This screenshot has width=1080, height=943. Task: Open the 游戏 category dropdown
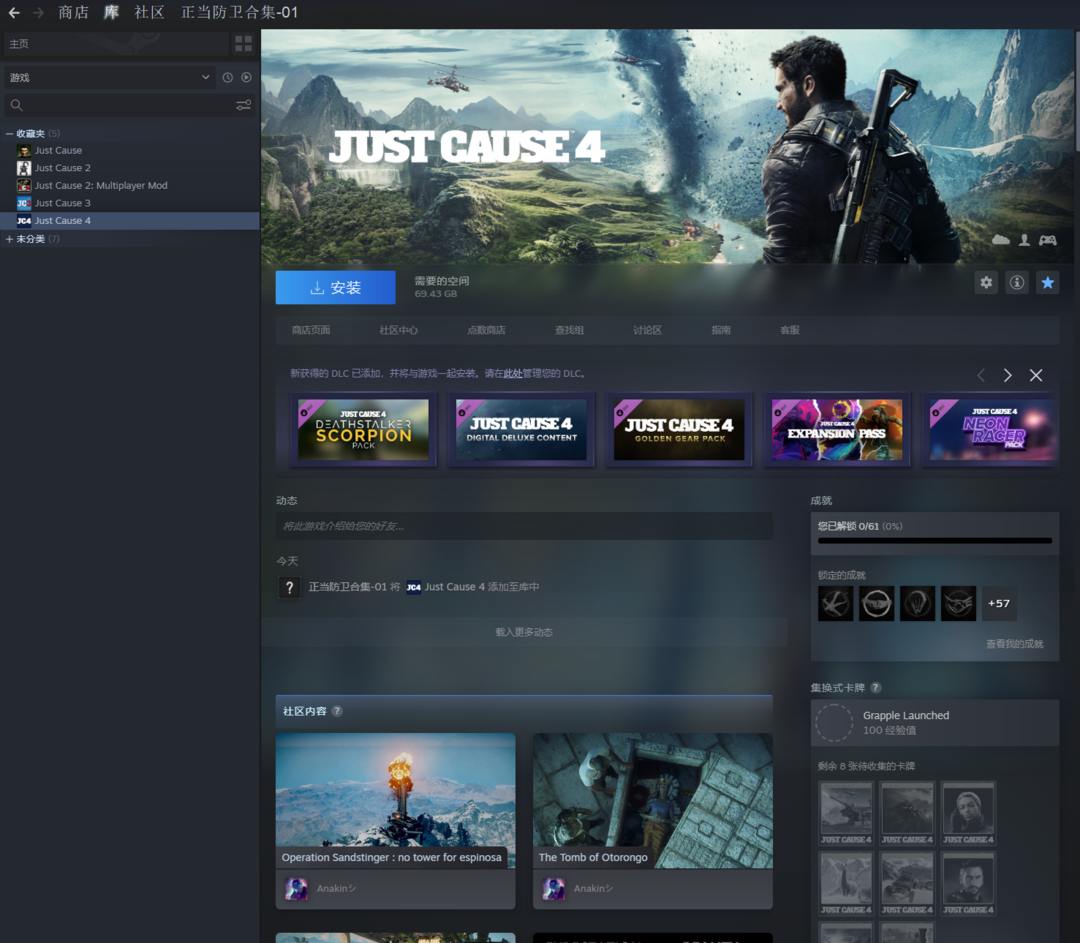108,78
